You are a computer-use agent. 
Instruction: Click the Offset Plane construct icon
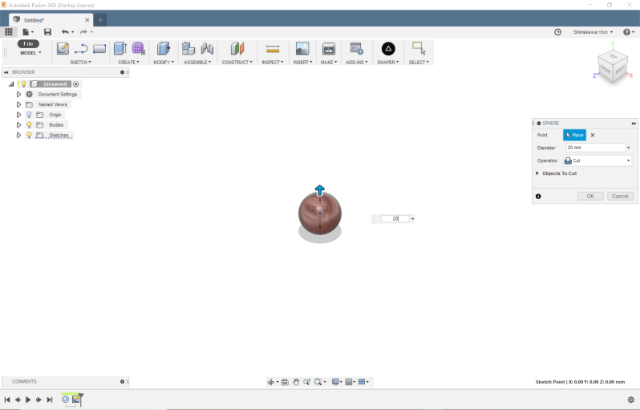237,49
